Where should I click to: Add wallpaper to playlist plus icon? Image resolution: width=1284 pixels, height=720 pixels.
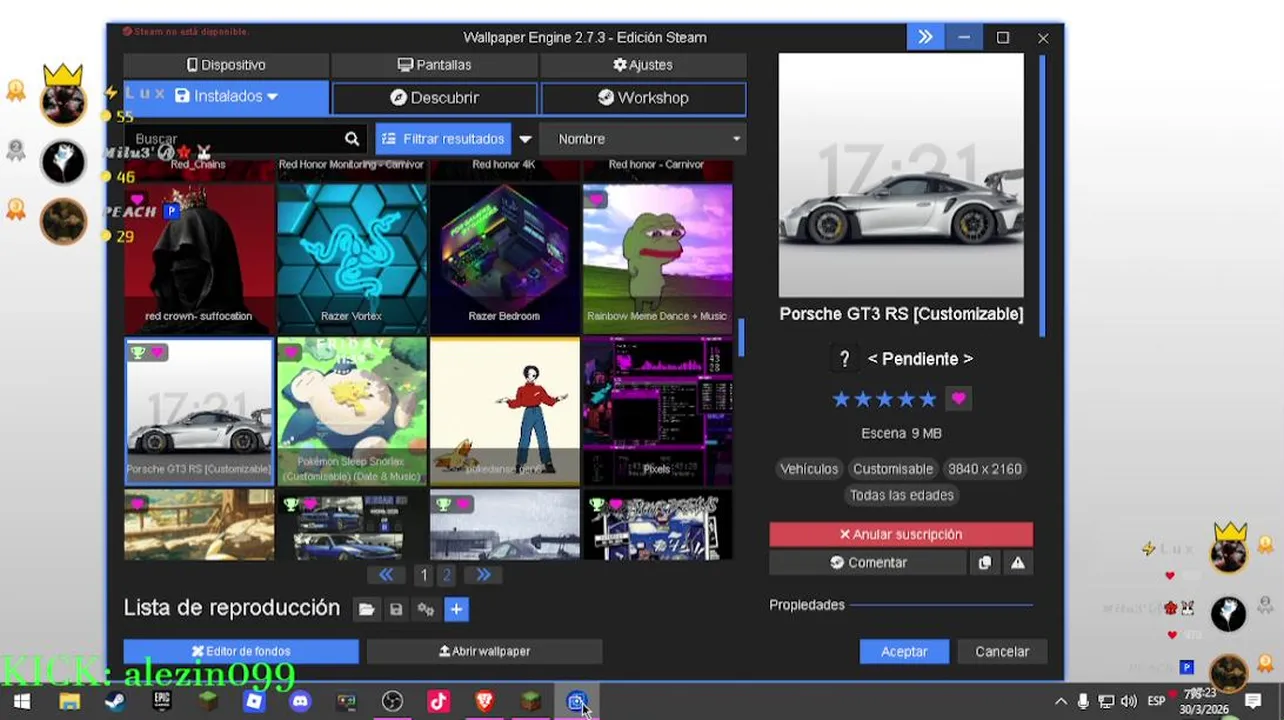pyautogui.click(x=456, y=609)
